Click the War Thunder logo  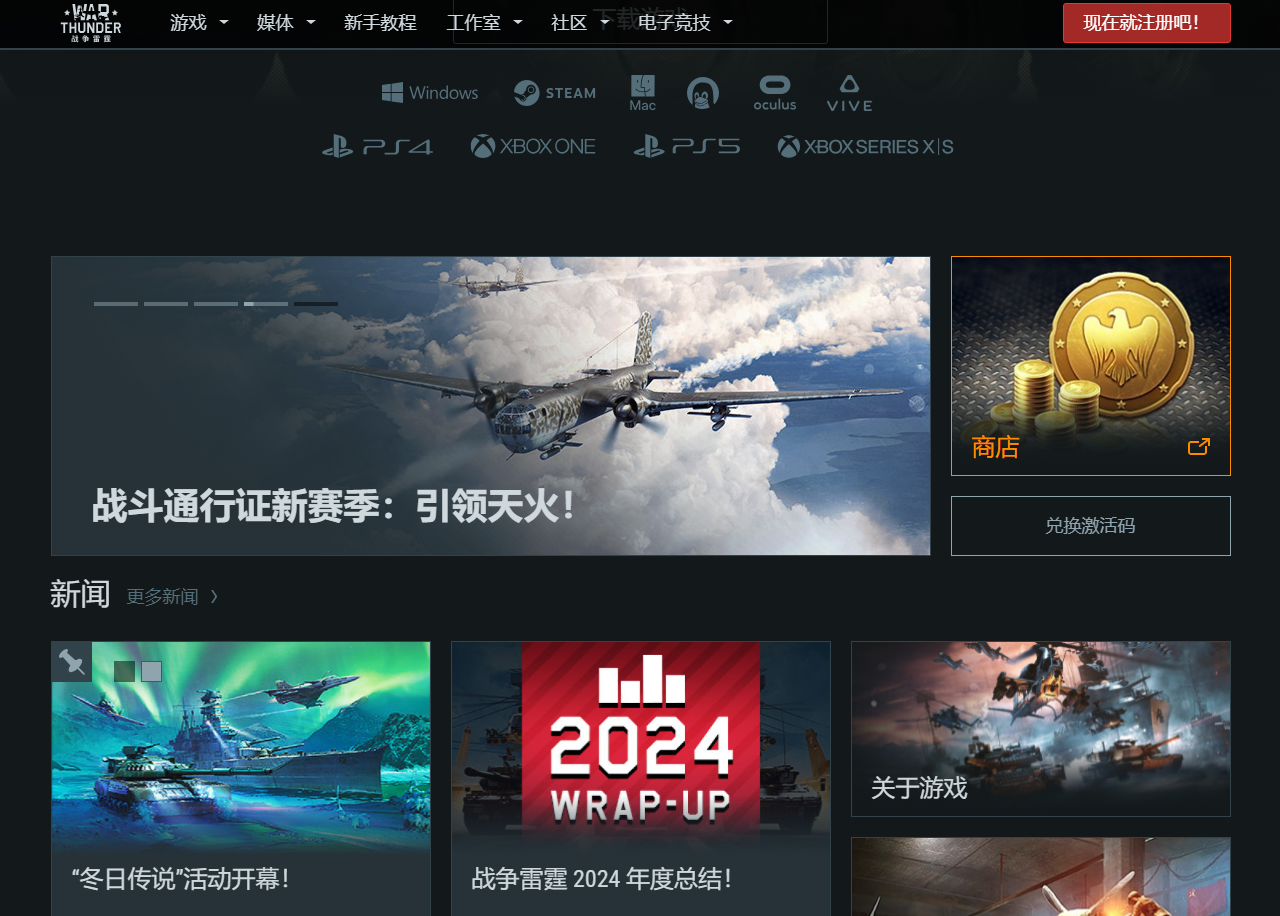click(91, 22)
